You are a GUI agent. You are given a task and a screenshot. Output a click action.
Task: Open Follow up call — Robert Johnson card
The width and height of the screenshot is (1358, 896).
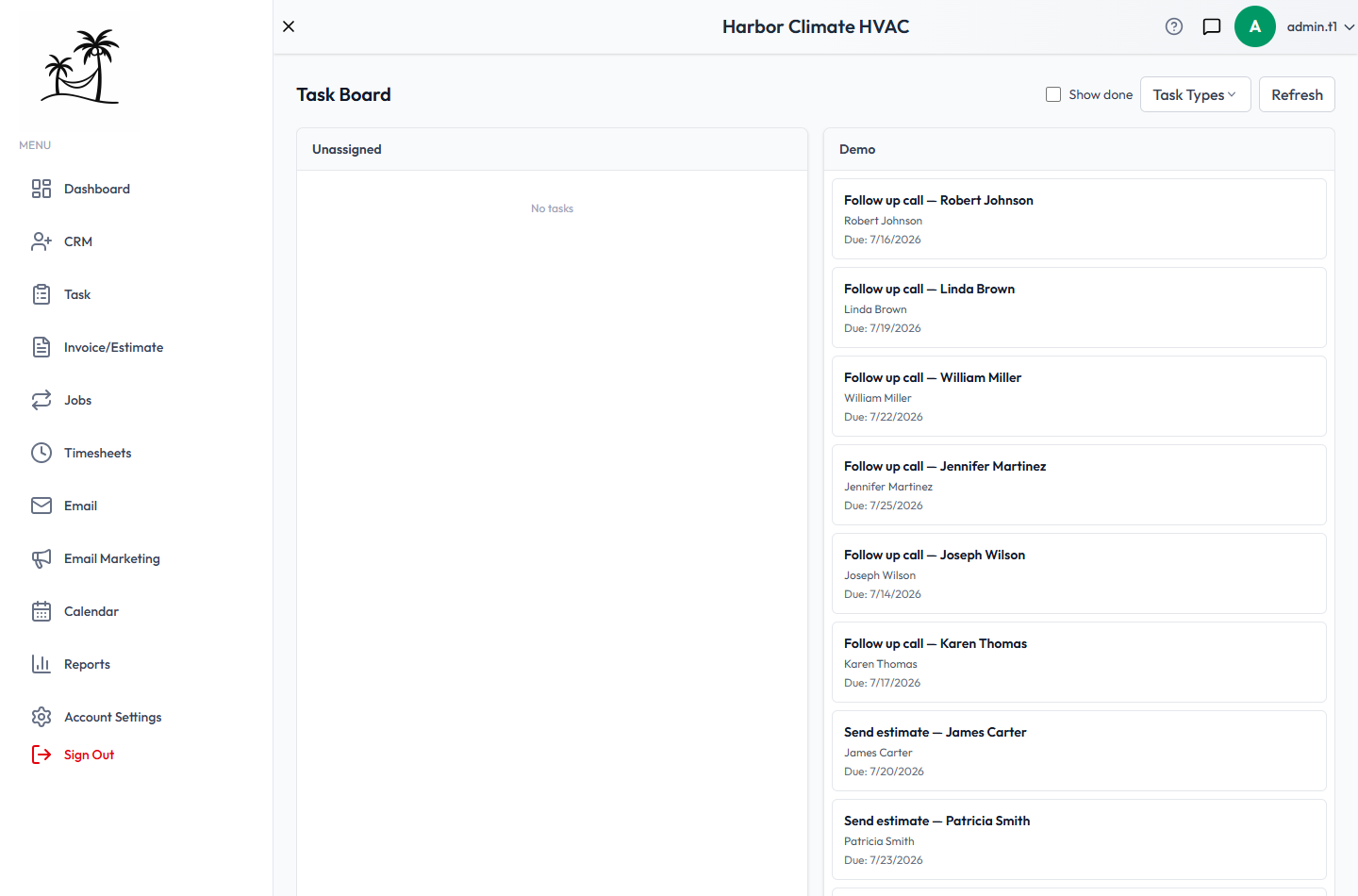click(1079, 219)
